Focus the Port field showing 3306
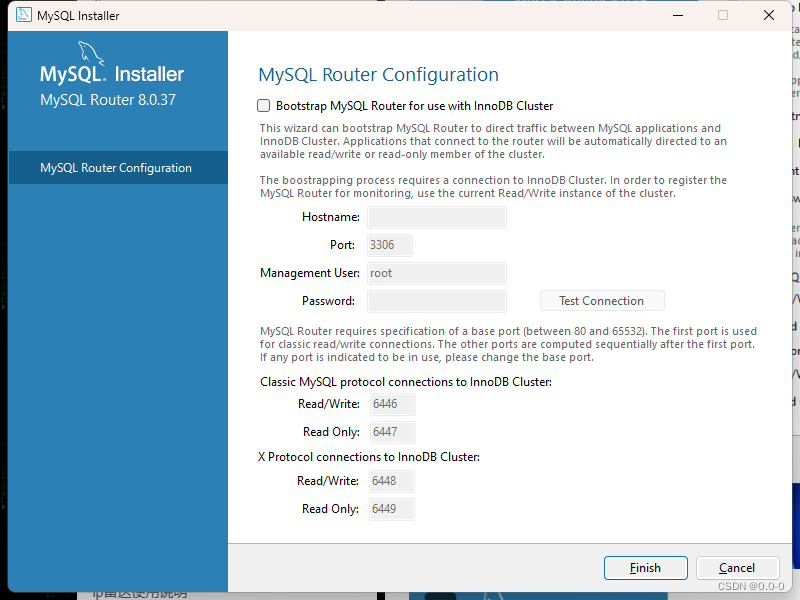Image resolution: width=800 pixels, height=600 pixels. pos(390,245)
